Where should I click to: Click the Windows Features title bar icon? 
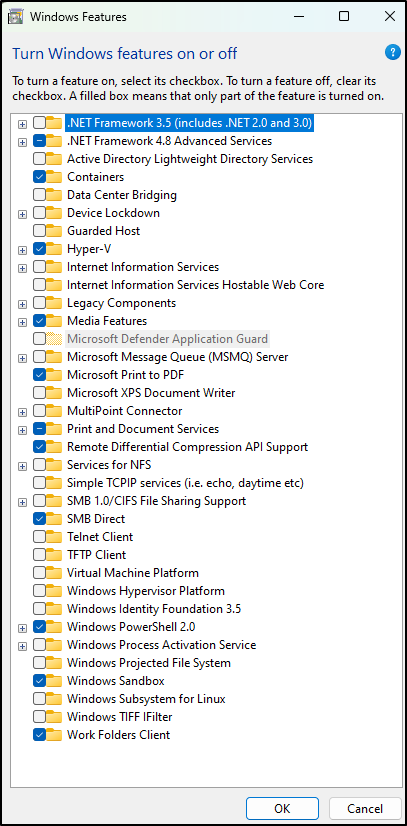tap(15, 16)
